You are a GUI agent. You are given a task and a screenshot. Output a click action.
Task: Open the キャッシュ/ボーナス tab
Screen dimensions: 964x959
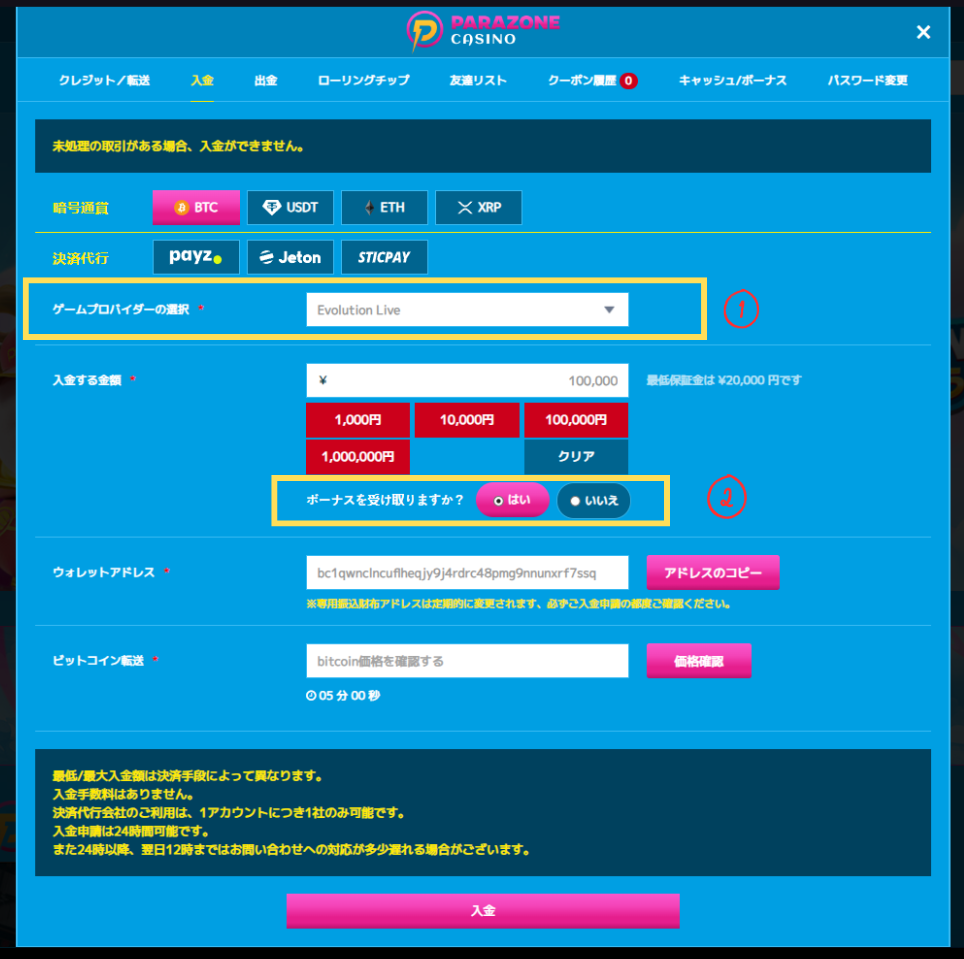click(732, 81)
